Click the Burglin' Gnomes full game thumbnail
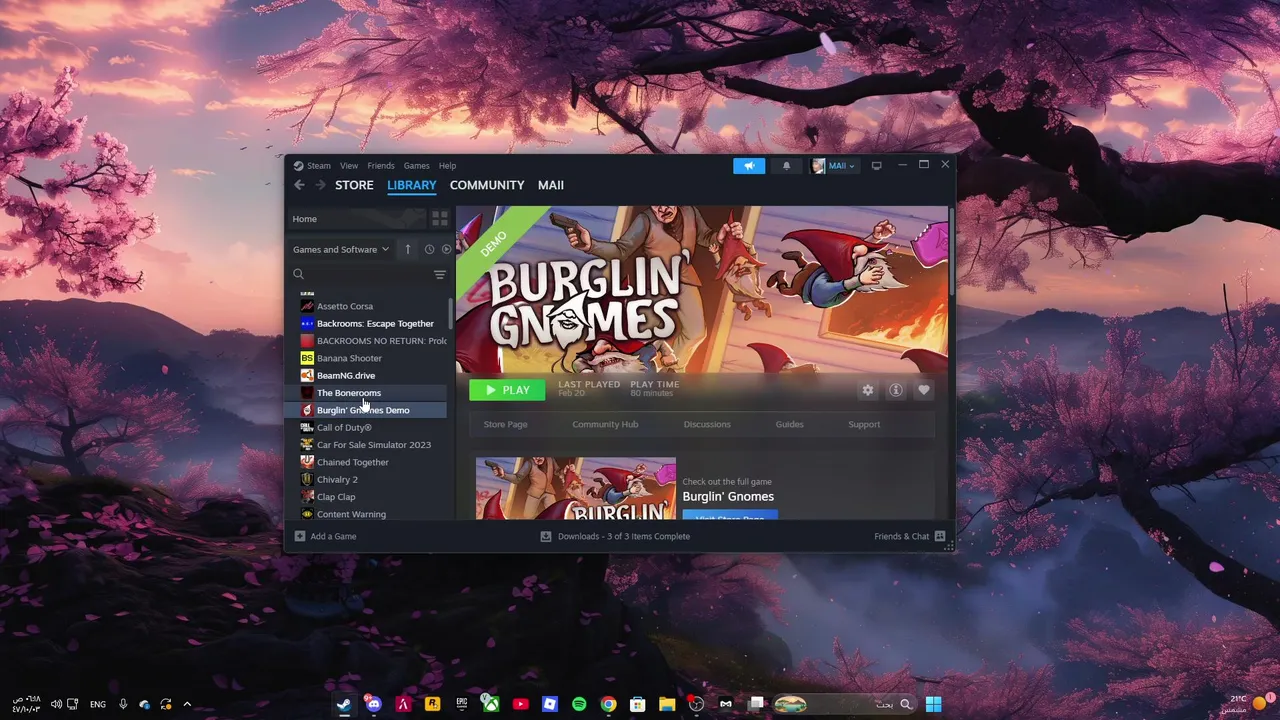This screenshot has height=720, width=1280. coord(576,489)
